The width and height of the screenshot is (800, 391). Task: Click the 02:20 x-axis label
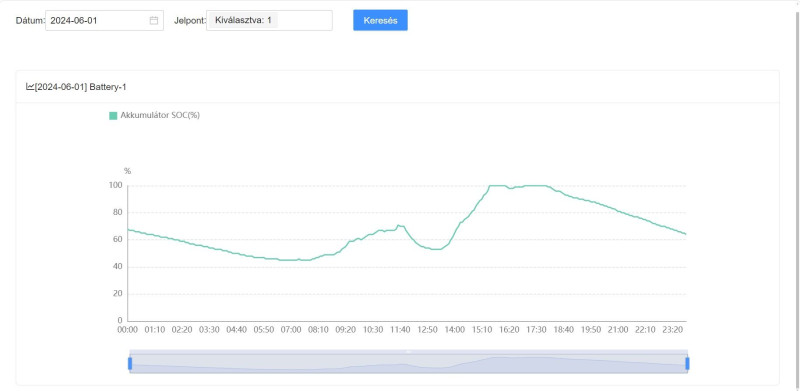click(182, 330)
